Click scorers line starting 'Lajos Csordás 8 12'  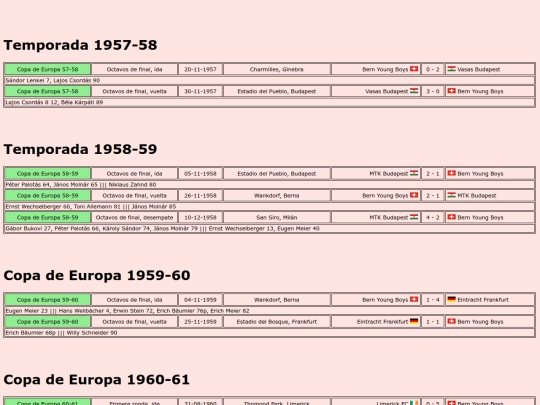click(269, 102)
